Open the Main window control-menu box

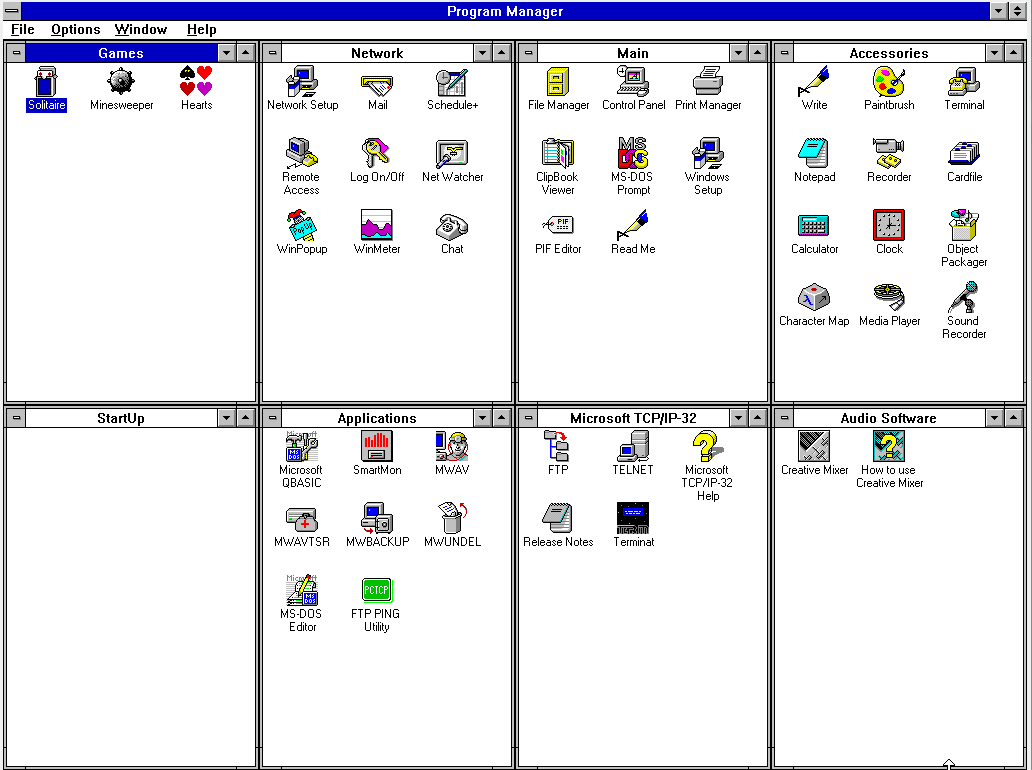coord(529,53)
